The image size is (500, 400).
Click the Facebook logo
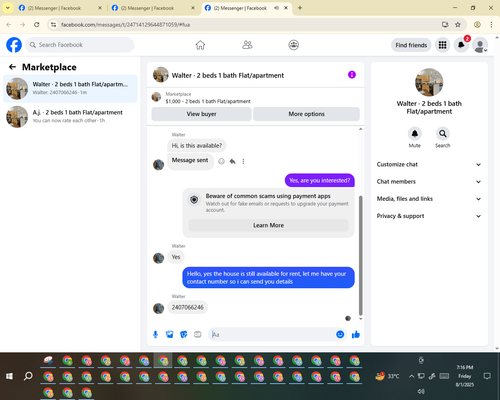tap(14, 45)
